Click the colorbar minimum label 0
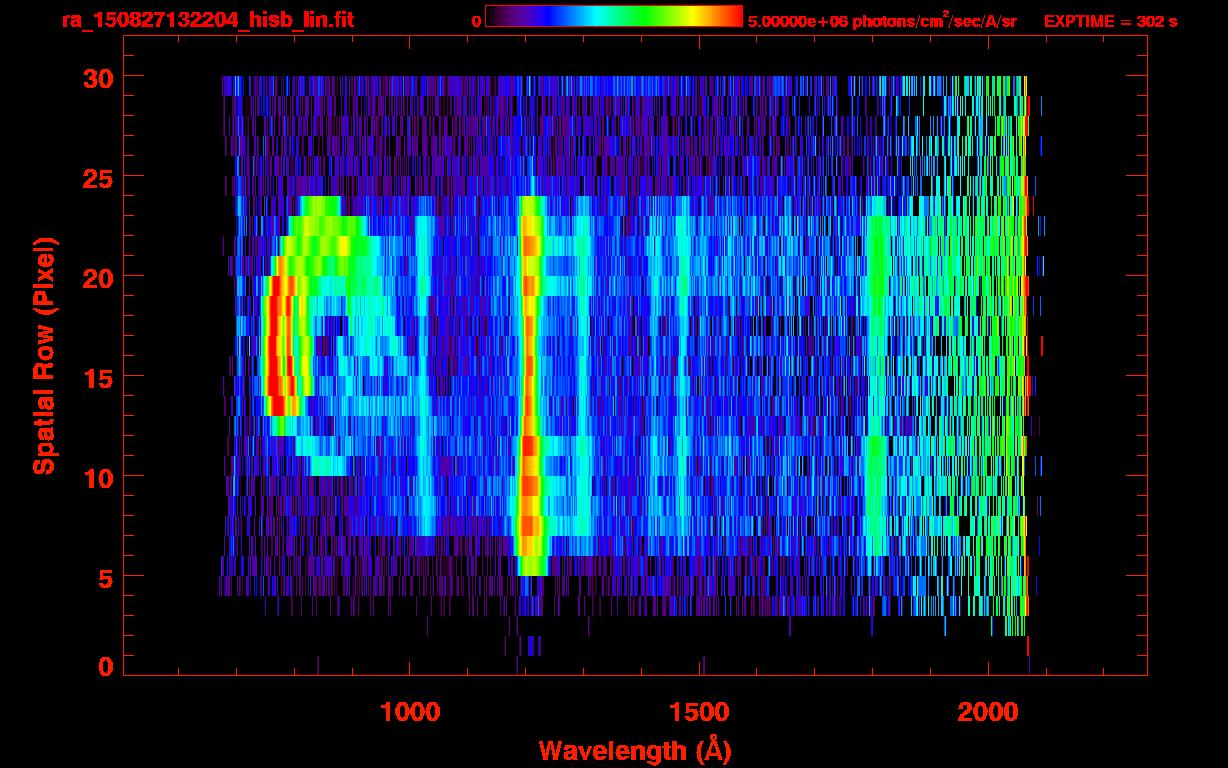The image size is (1228, 768). (476, 21)
